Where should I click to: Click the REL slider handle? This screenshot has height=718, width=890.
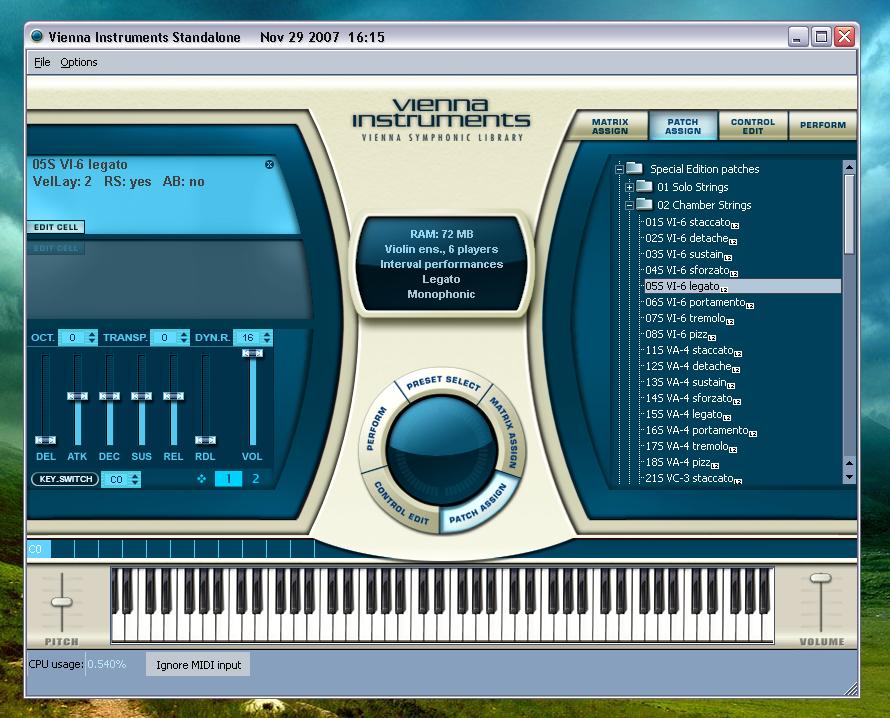click(x=173, y=396)
